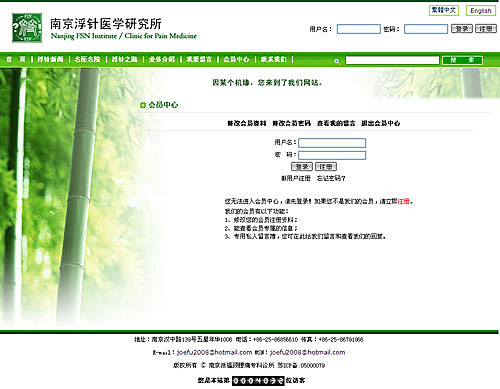Image resolution: width=500 pixels, height=389 pixels.
Task: Click the header 注册 register button
Action: tap(486, 29)
